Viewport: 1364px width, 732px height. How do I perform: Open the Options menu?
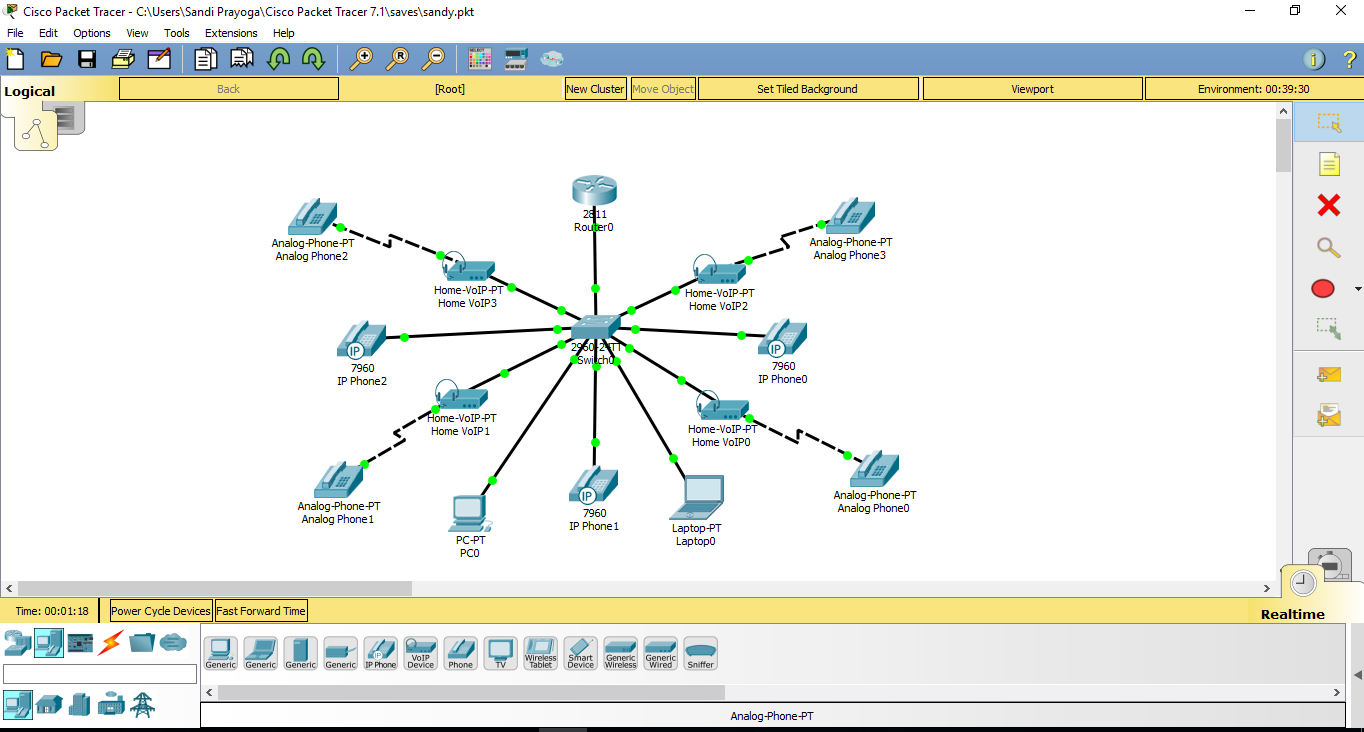click(x=92, y=33)
